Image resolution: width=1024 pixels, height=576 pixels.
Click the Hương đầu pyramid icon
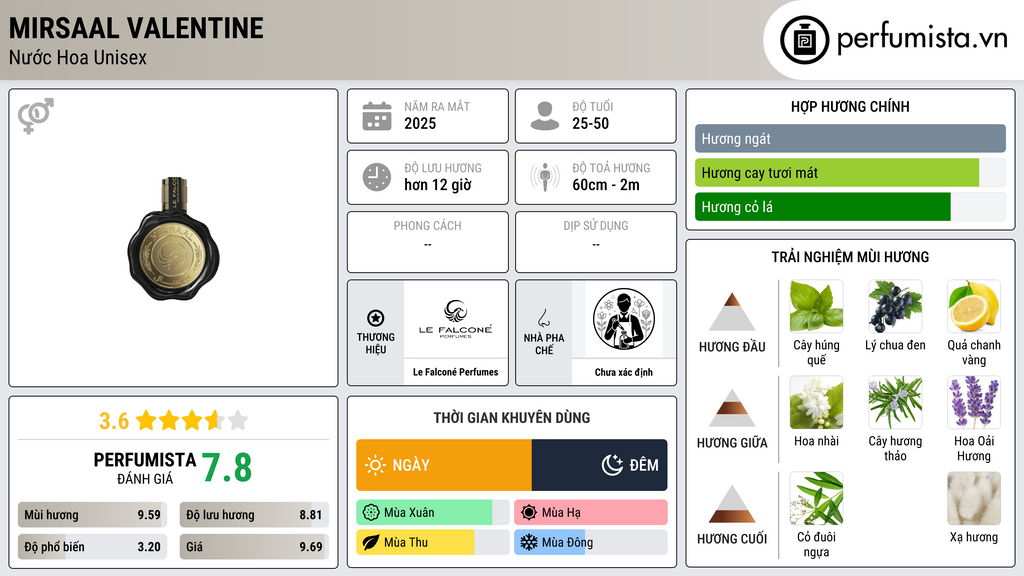click(x=732, y=312)
